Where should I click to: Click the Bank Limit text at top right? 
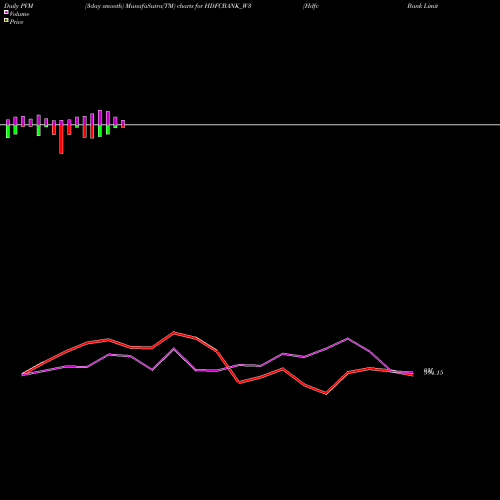(422, 6)
